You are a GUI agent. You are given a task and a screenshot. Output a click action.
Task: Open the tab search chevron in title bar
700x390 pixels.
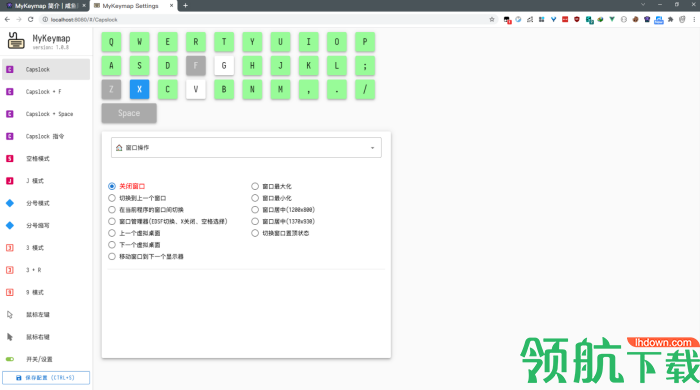tap(643, 4)
